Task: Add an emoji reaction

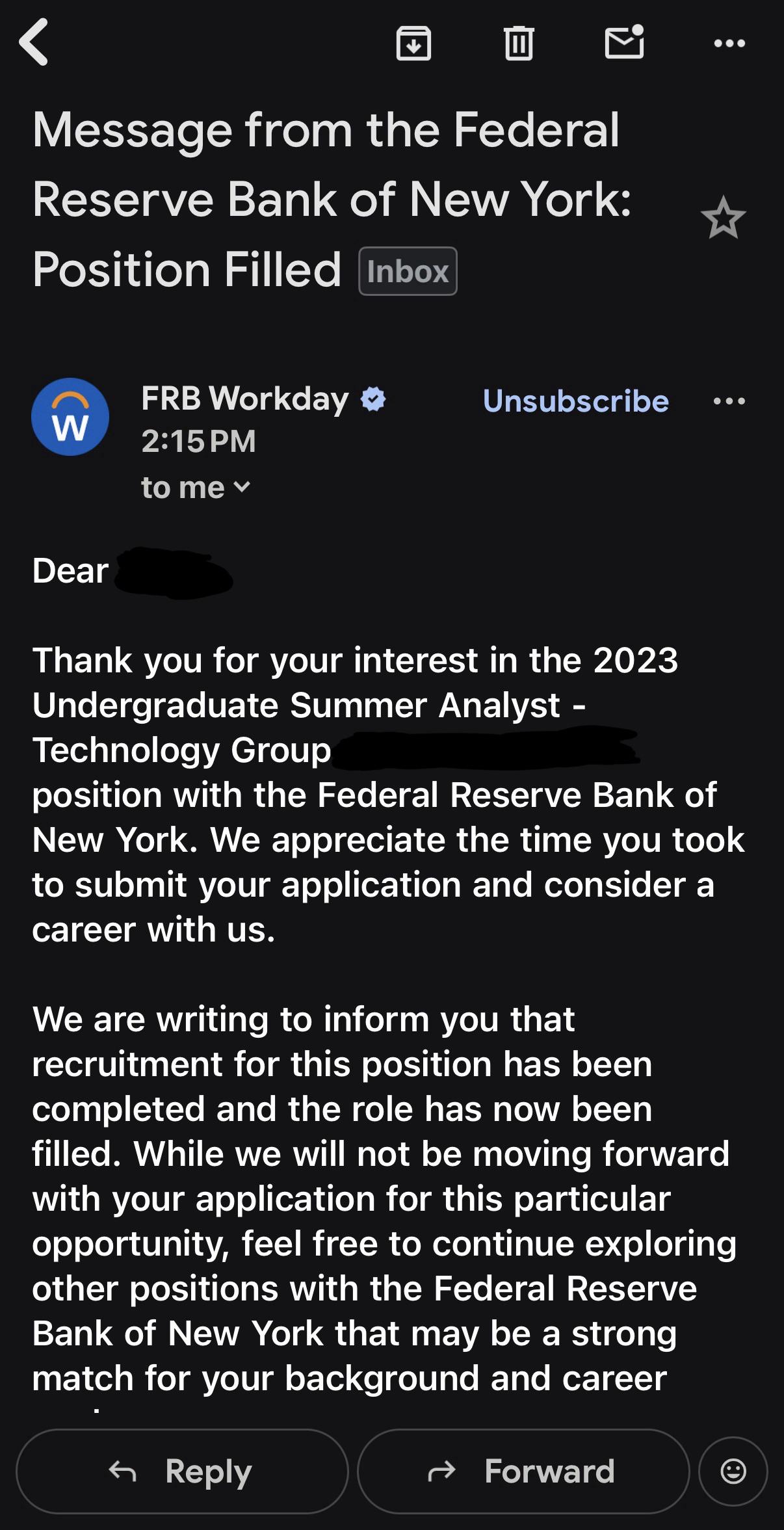Action: [x=733, y=1471]
